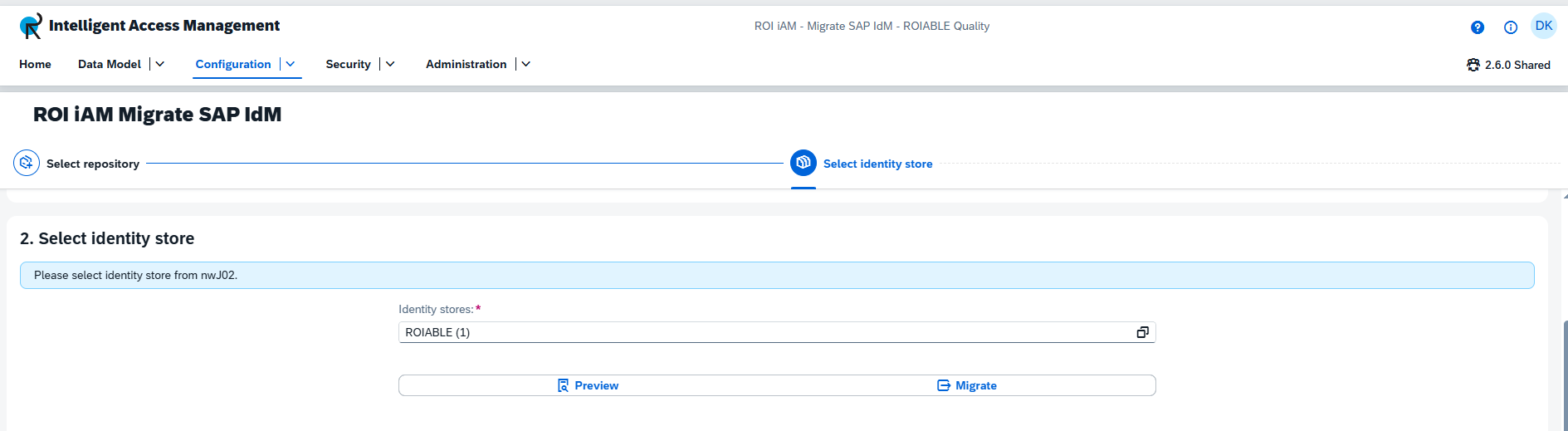Viewport: 1568px width, 431px height.
Task: Click the 'ROI iAM - Migrate SAP IdM - ROIABLE Quality' title
Action: tap(872, 26)
